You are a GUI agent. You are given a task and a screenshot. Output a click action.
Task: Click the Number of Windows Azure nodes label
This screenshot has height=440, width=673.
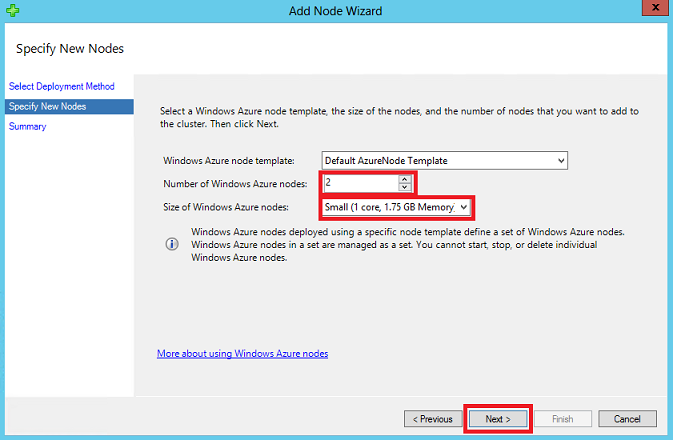click(235, 184)
